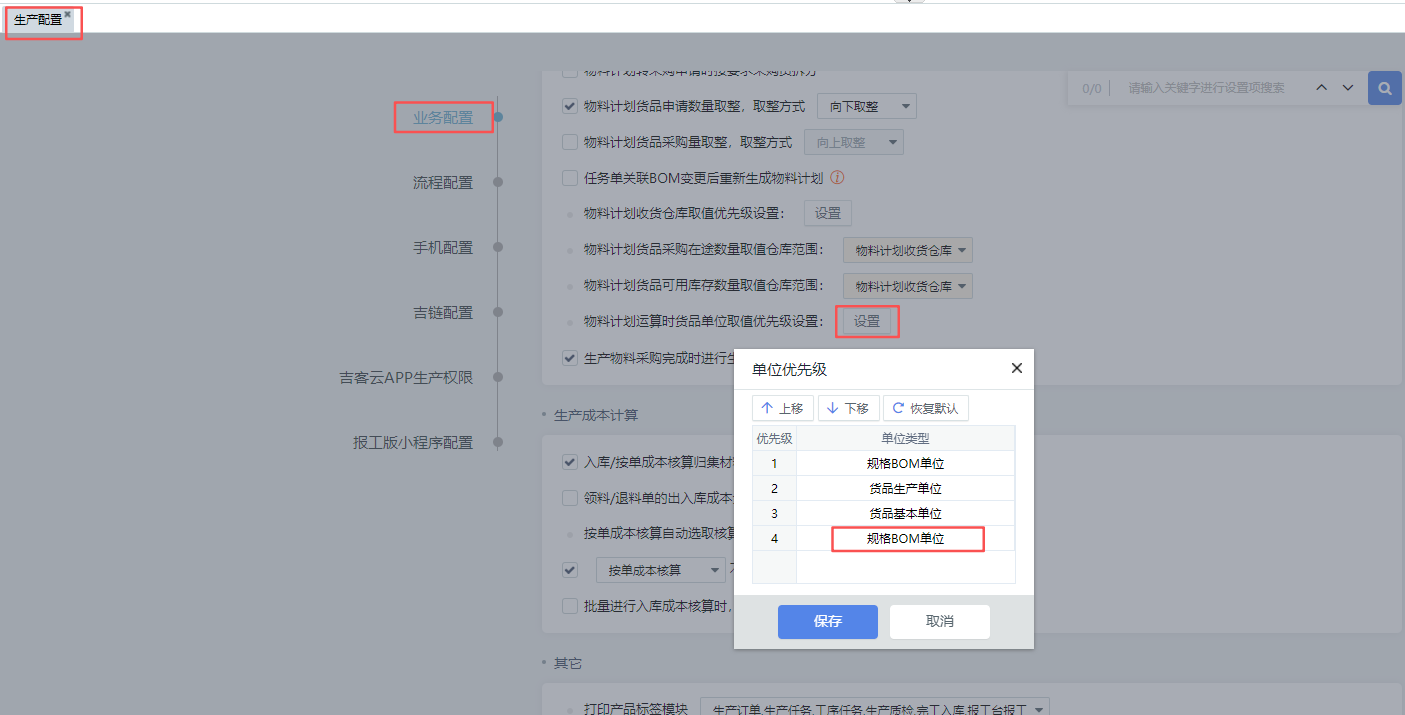Click the up arrow in search navigation

pyautogui.click(x=1322, y=88)
